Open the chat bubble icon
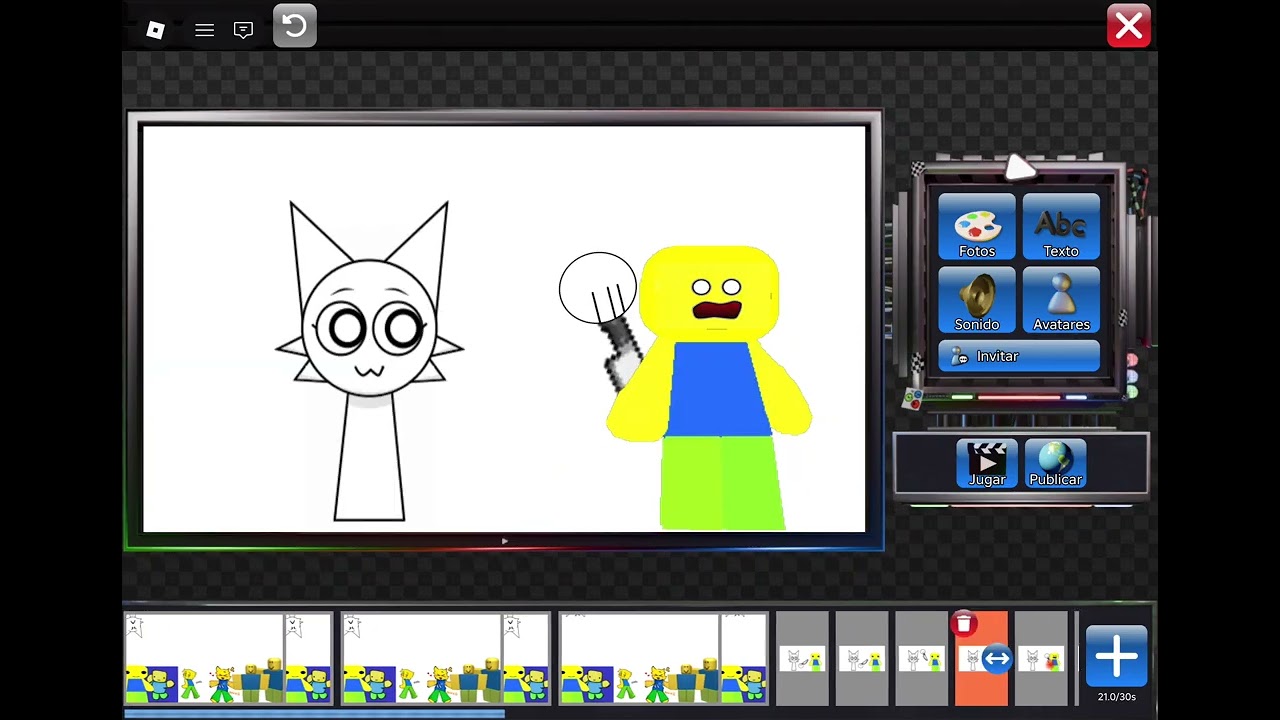Screen dimensions: 1280x720 pos(243,30)
